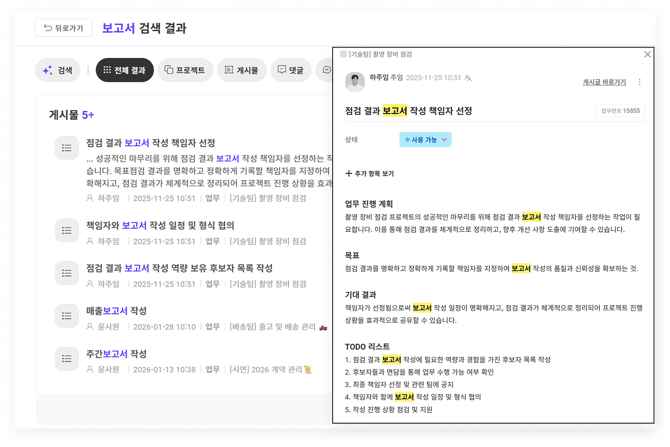
Task: Click the 업무번호 15855 badge
Action: click(x=620, y=111)
